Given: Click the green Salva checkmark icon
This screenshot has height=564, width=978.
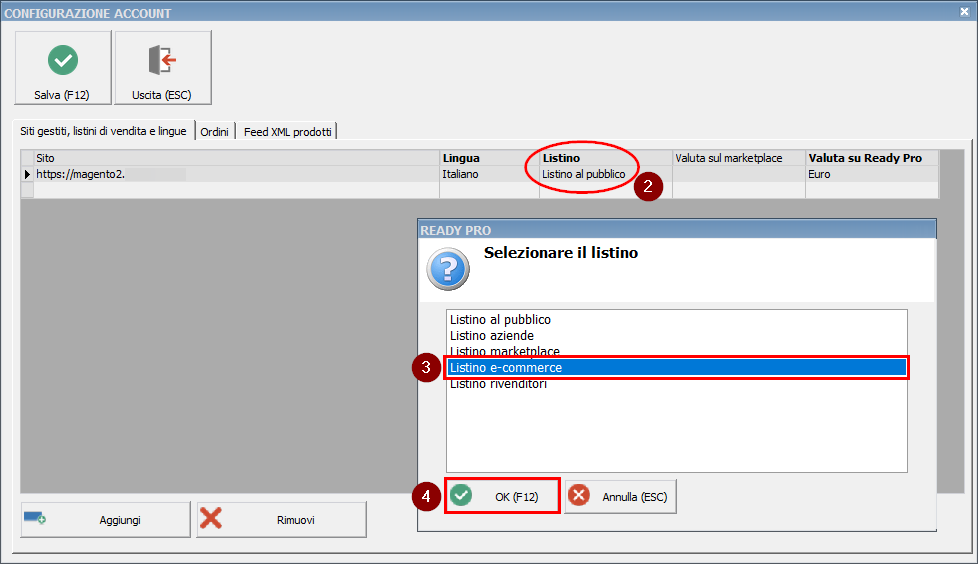Looking at the screenshot, I should [63, 60].
